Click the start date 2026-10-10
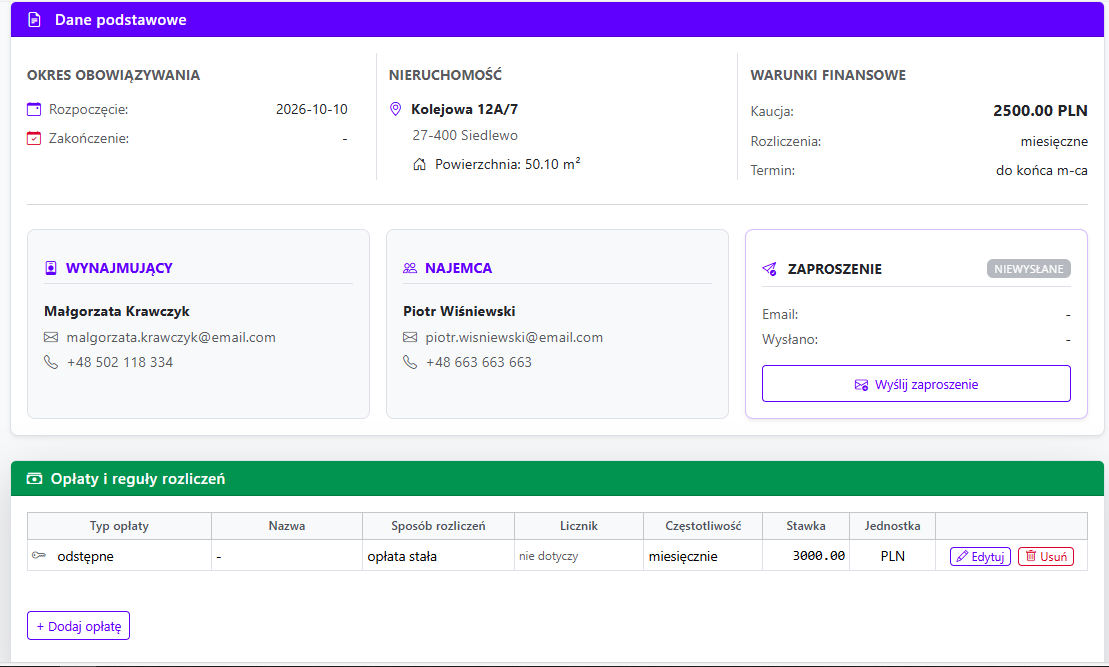Image resolution: width=1109 pixels, height=667 pixels. 312,109
